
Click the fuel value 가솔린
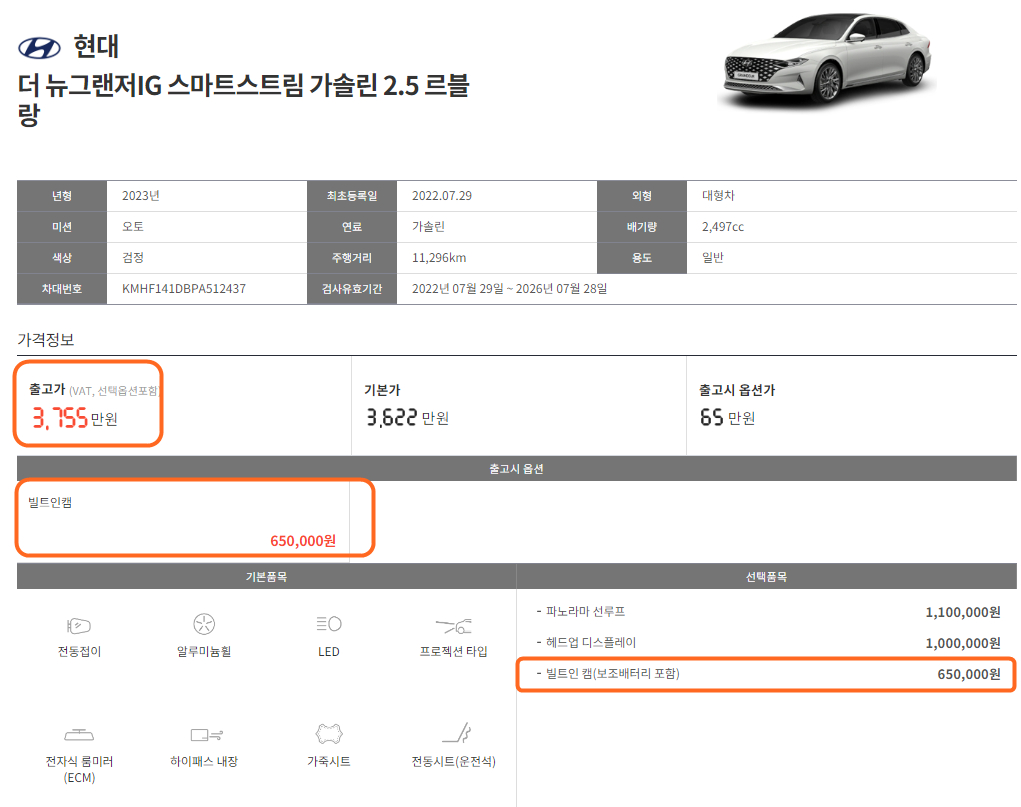[428, 227]
